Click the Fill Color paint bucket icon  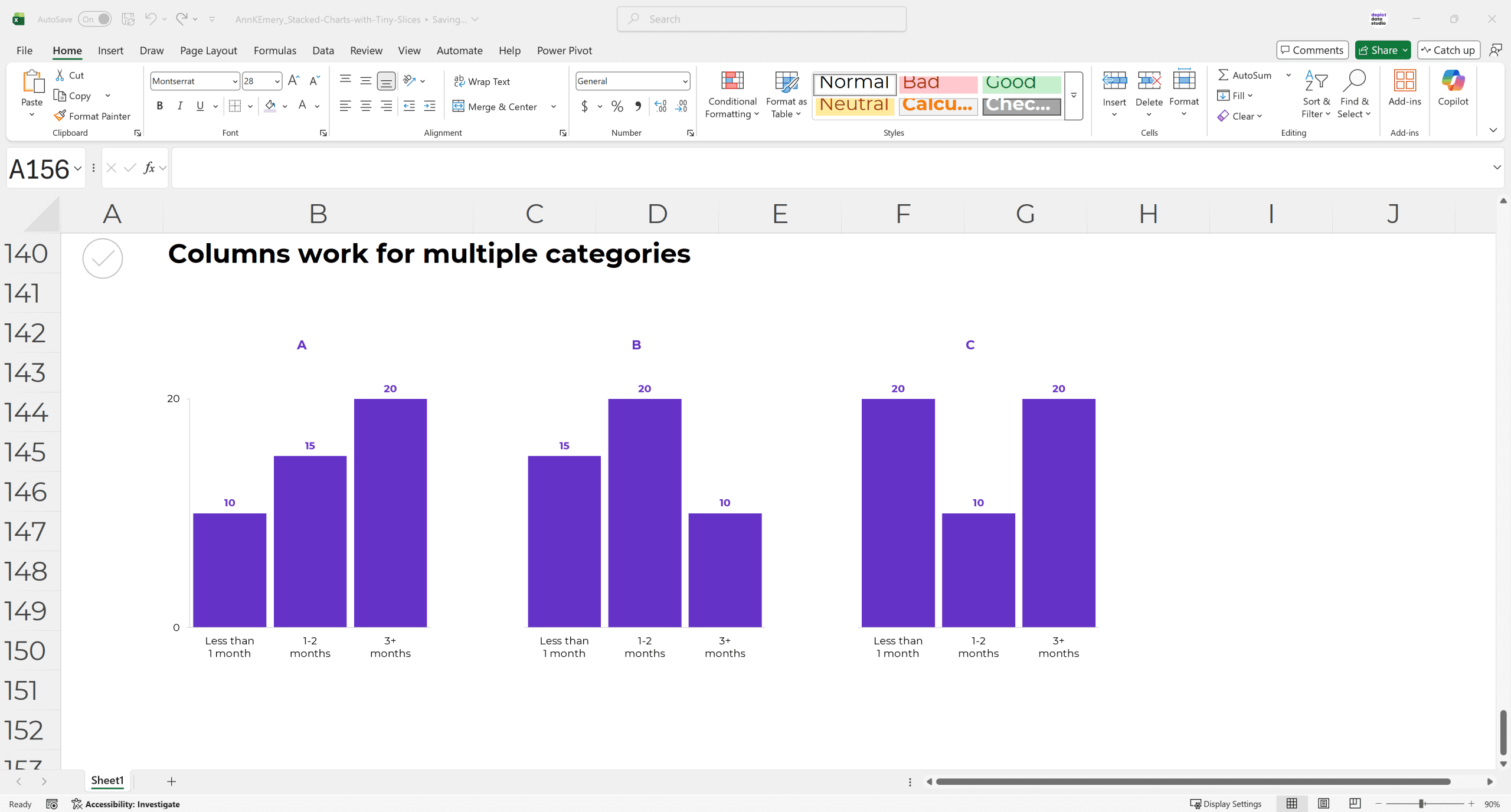pos(270,106)
